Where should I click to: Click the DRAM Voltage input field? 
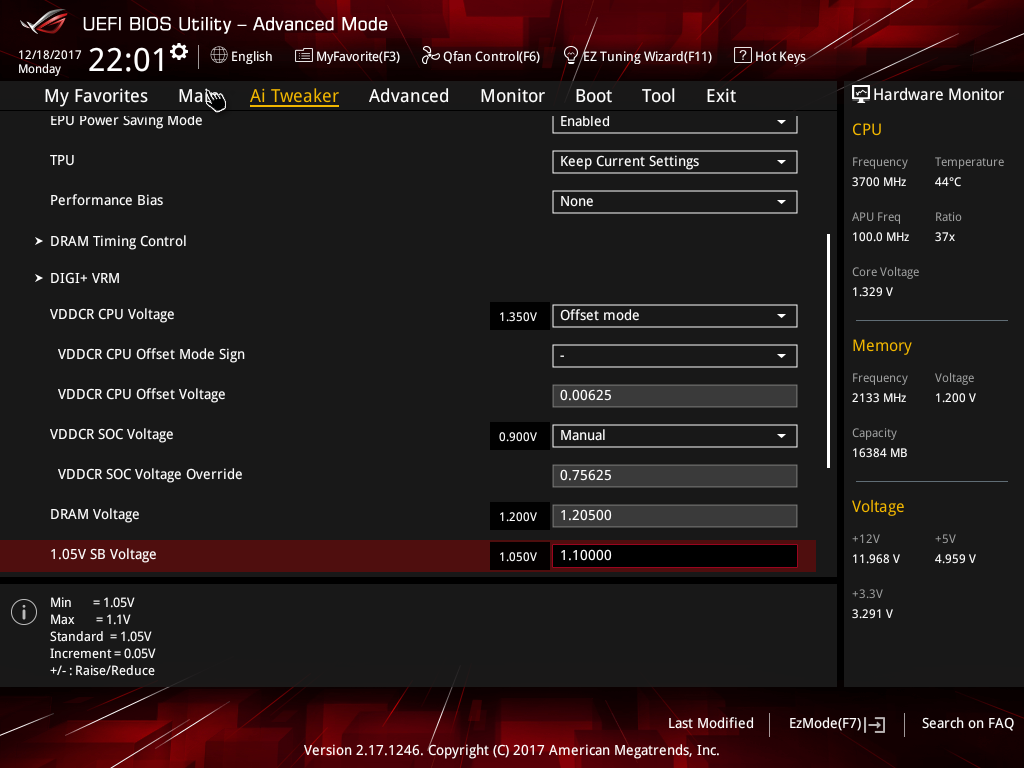[675, 515]
